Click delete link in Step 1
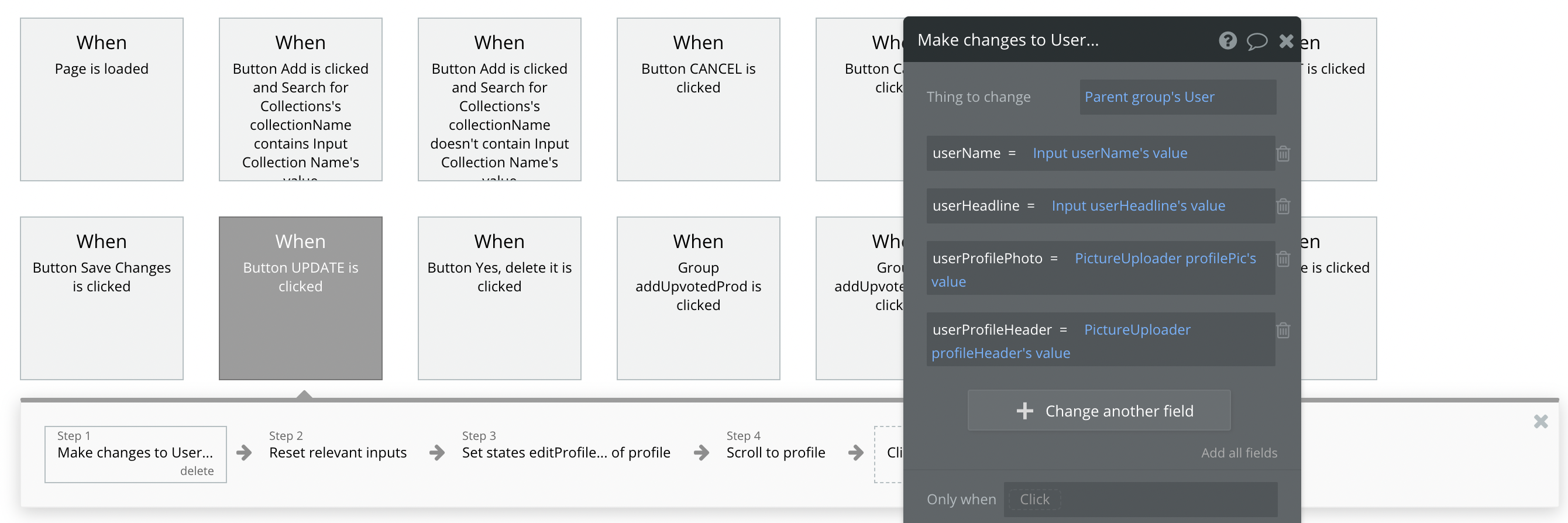 tap(197, 470)
